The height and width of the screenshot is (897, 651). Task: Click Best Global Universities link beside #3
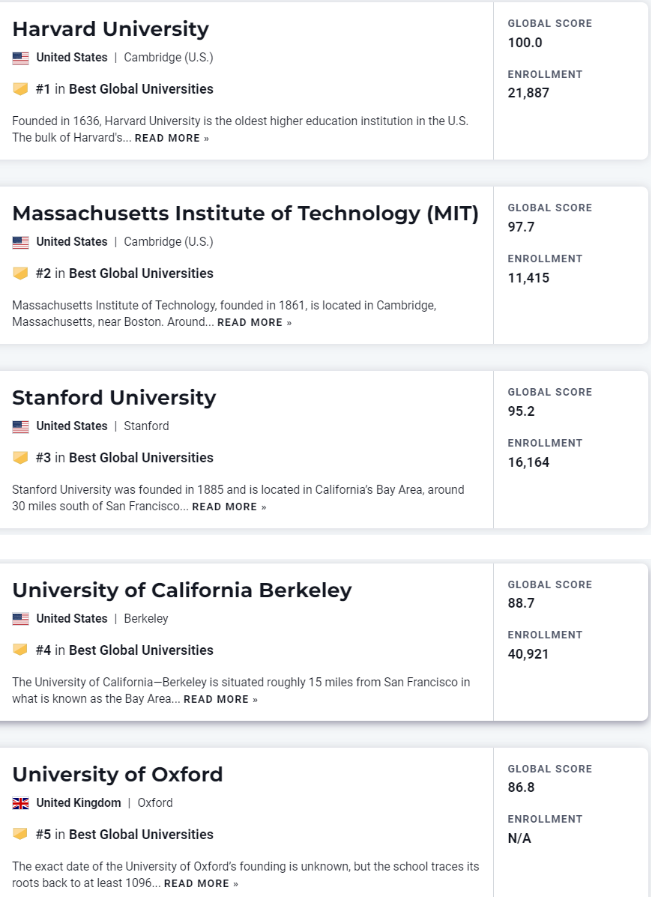pyautogui.click(x=141, y=457)
